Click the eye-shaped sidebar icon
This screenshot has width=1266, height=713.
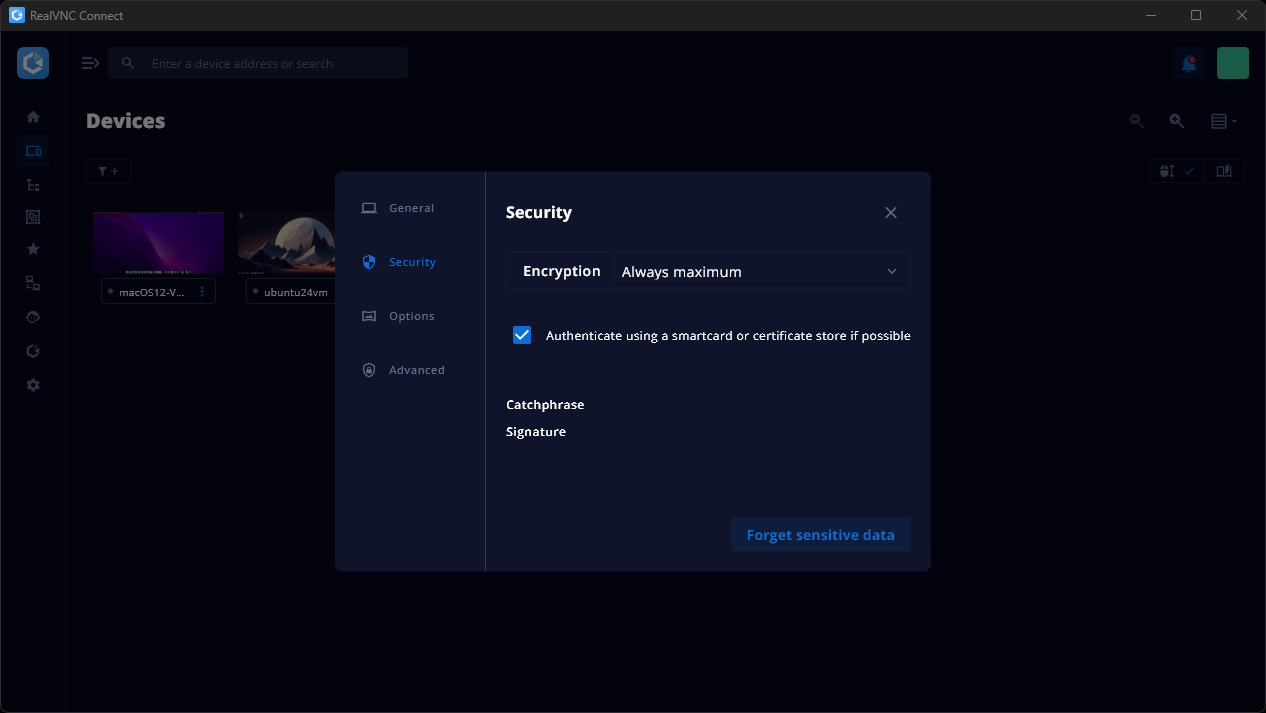[33, 317]
